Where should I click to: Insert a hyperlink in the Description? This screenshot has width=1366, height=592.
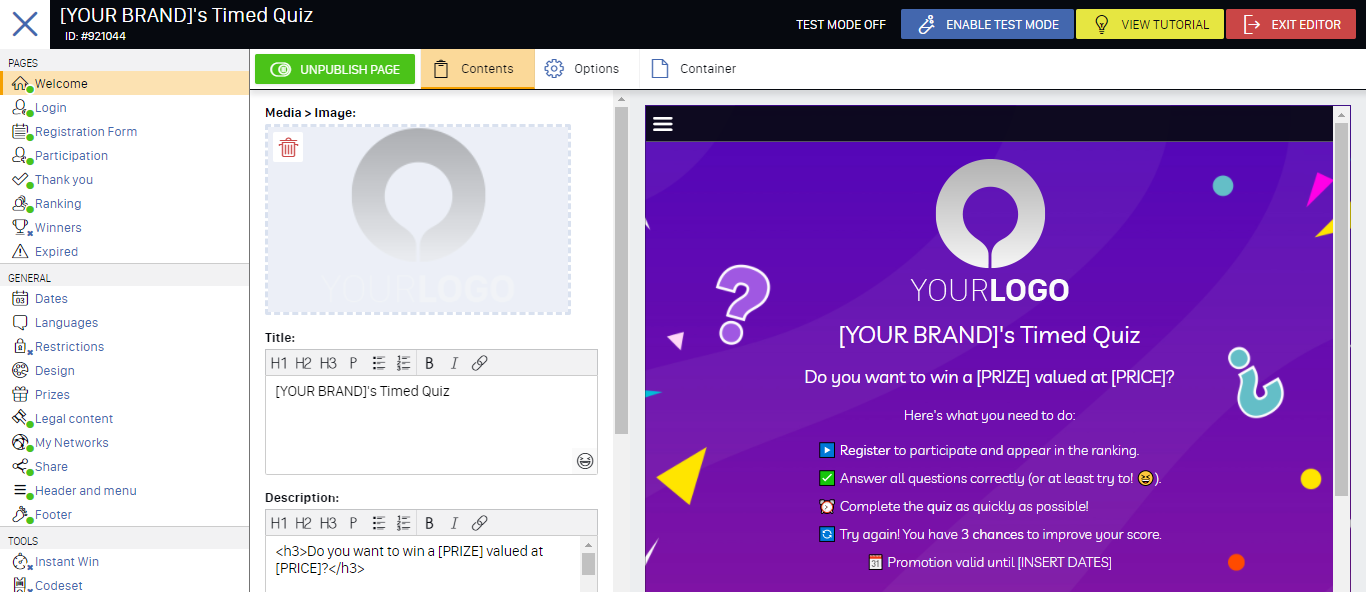tap(479, 522)
